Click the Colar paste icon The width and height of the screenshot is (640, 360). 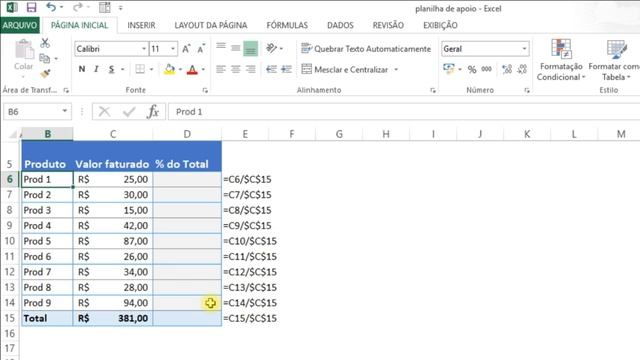pos(24,50)
